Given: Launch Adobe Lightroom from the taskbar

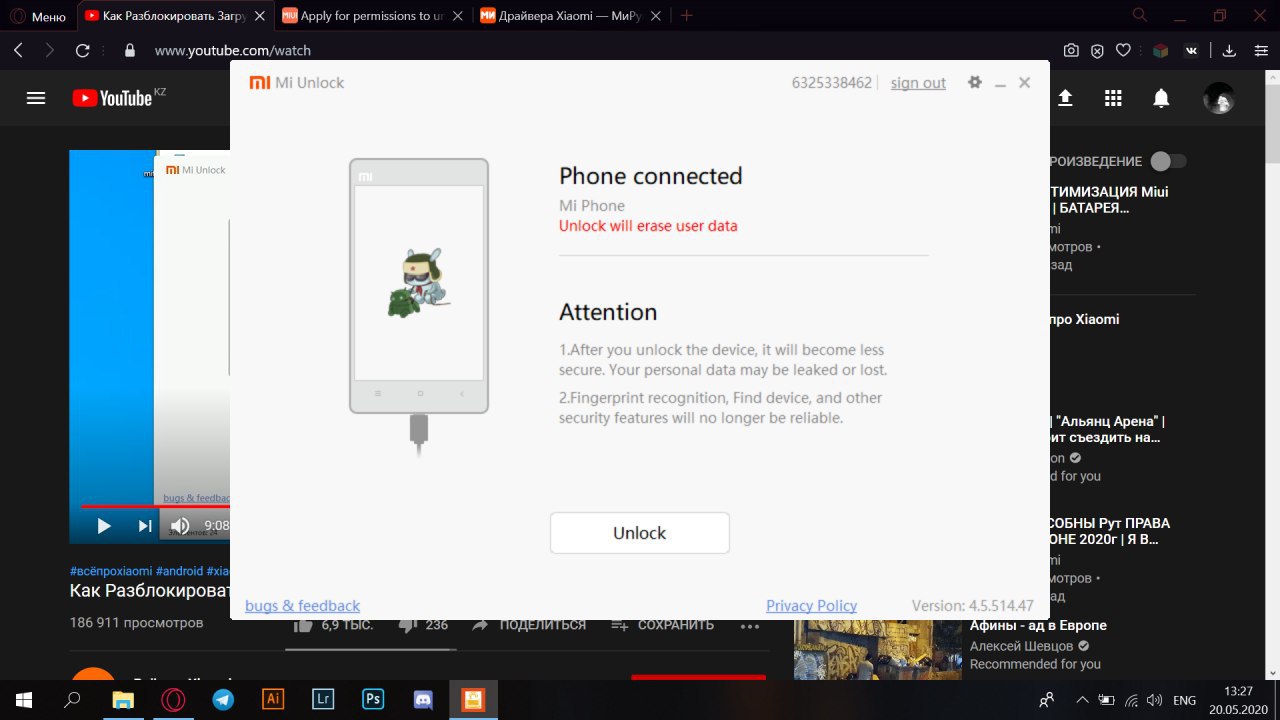Looking at the screenshot, I should coord(322,699).
